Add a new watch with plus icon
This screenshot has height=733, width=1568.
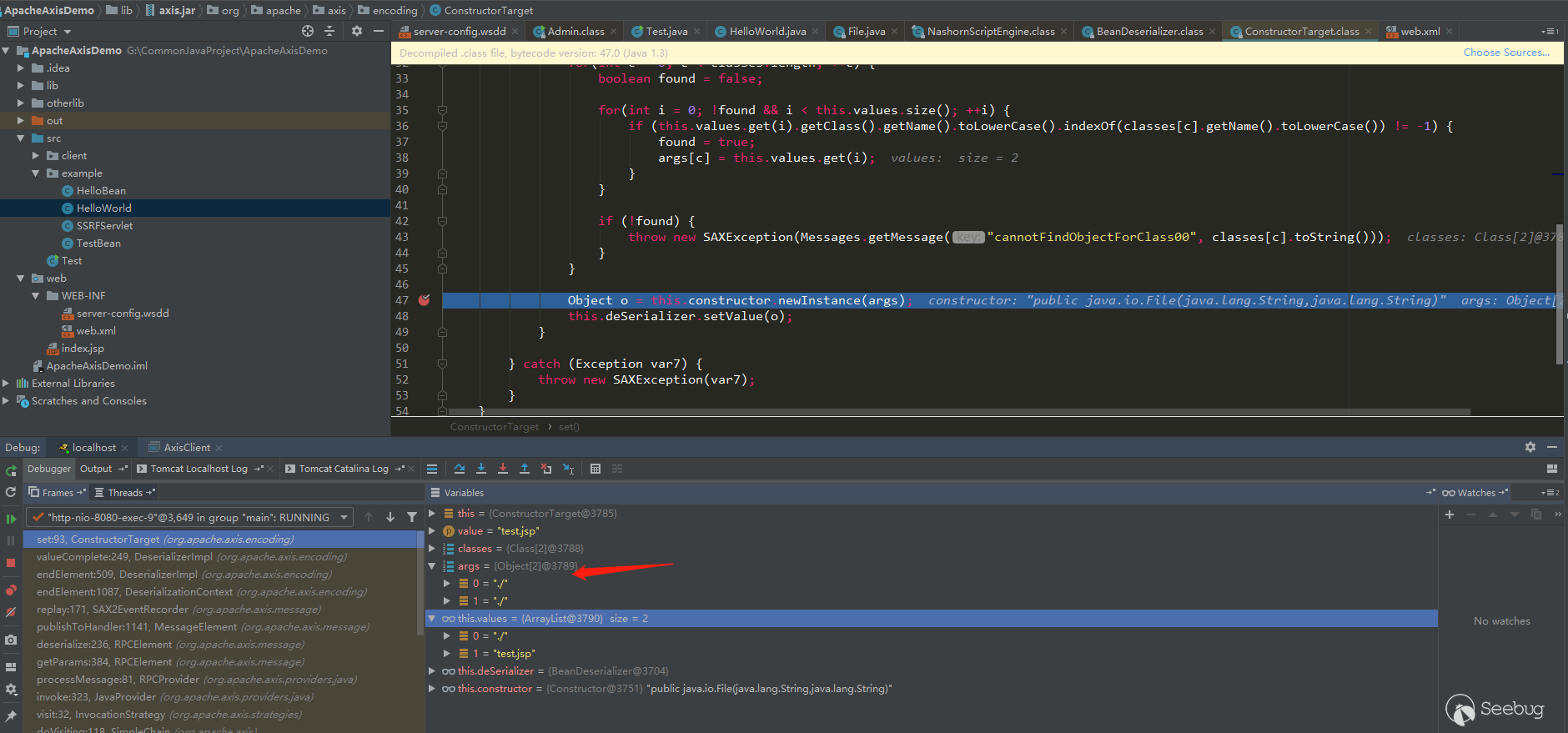pos(1450,515)
